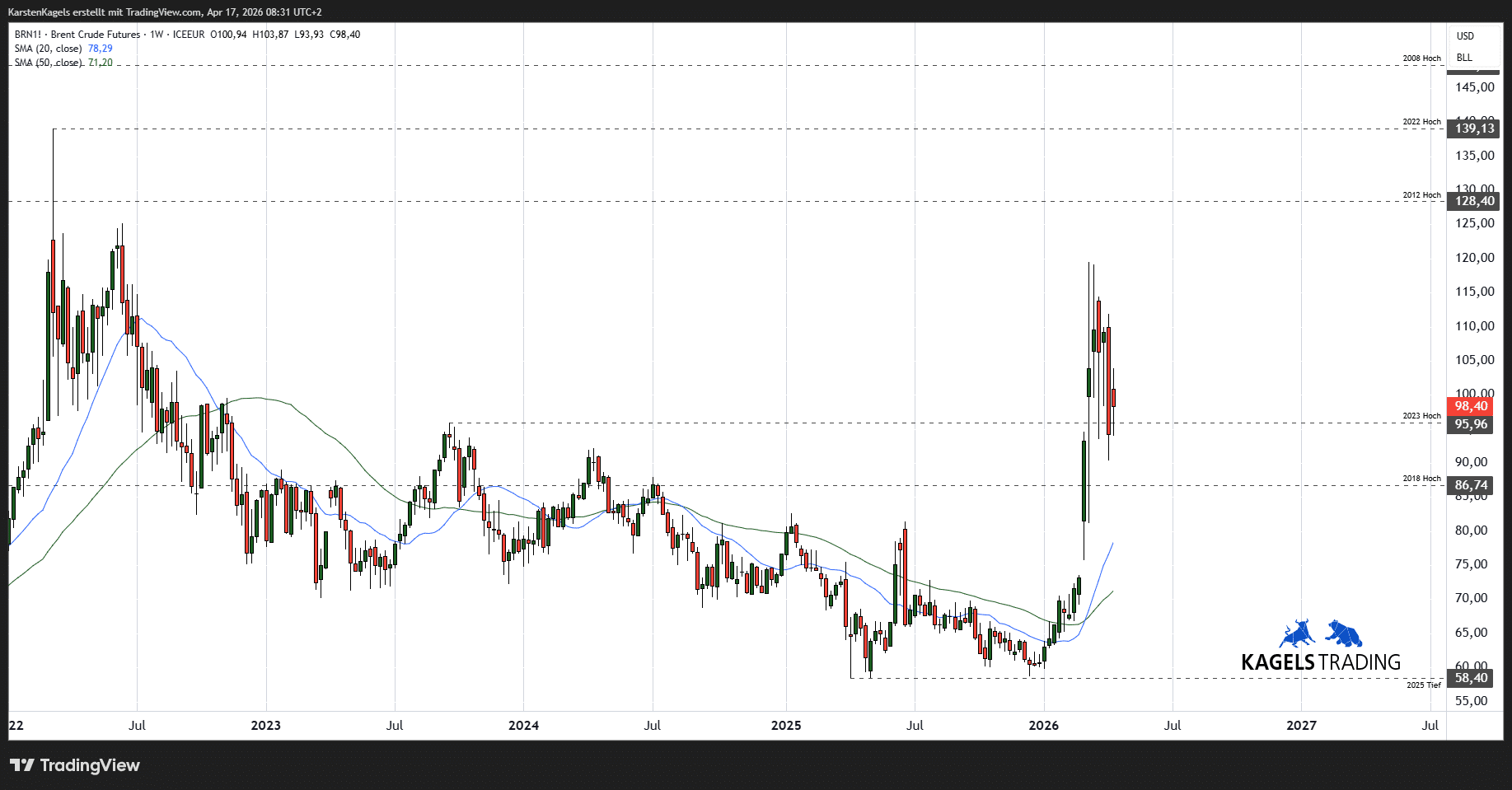Click the red current price label 98,40
The image size is (1512, 790).
(1471, 406)
